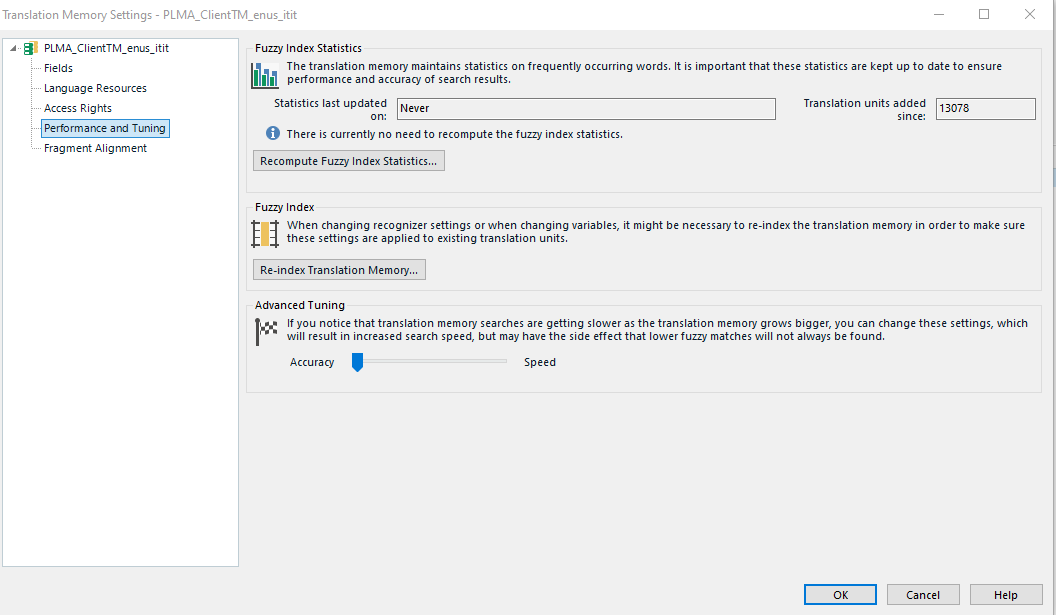Open the Language Resources settings page

(95, 88)
